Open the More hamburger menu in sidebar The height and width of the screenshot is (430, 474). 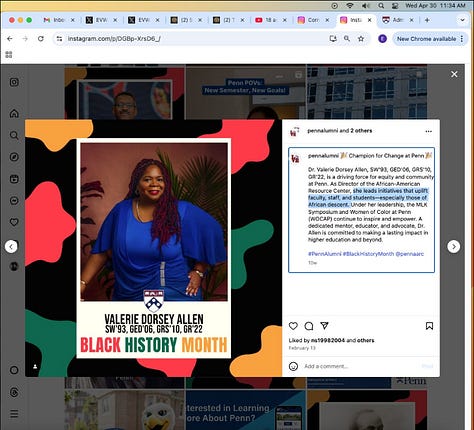pos(14,414)
